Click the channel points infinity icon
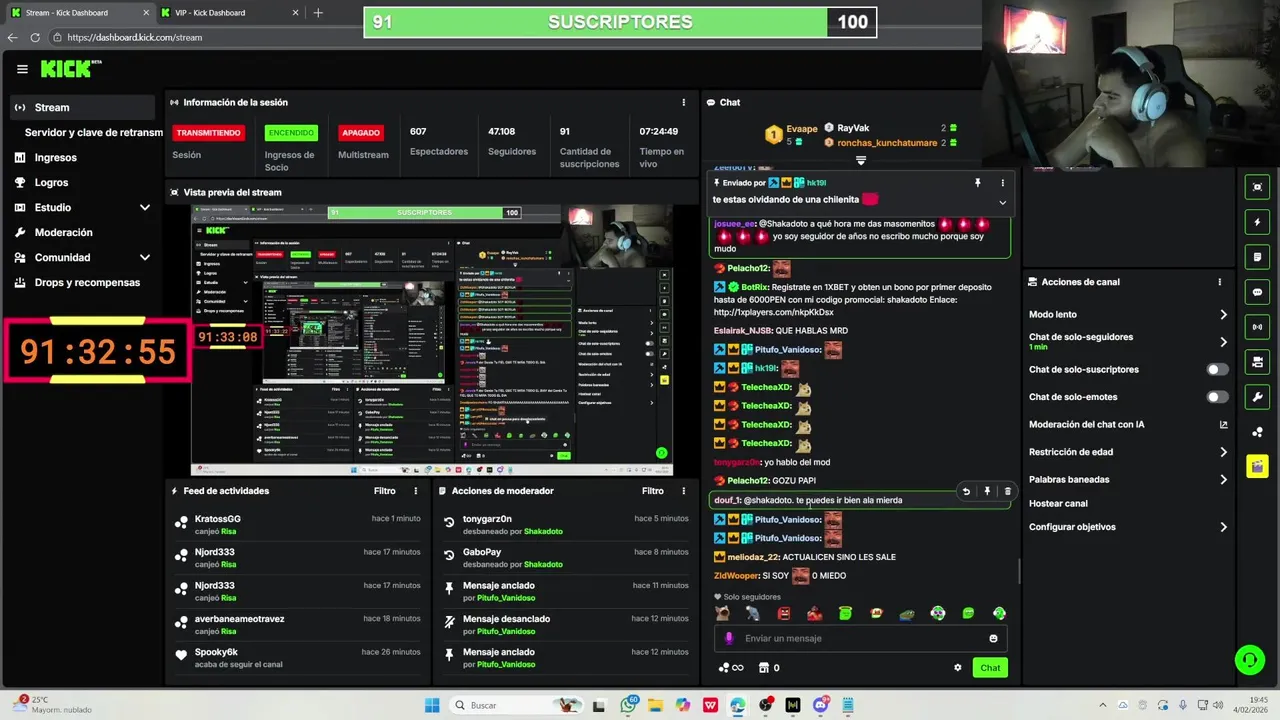 click(x=731, y=668)
